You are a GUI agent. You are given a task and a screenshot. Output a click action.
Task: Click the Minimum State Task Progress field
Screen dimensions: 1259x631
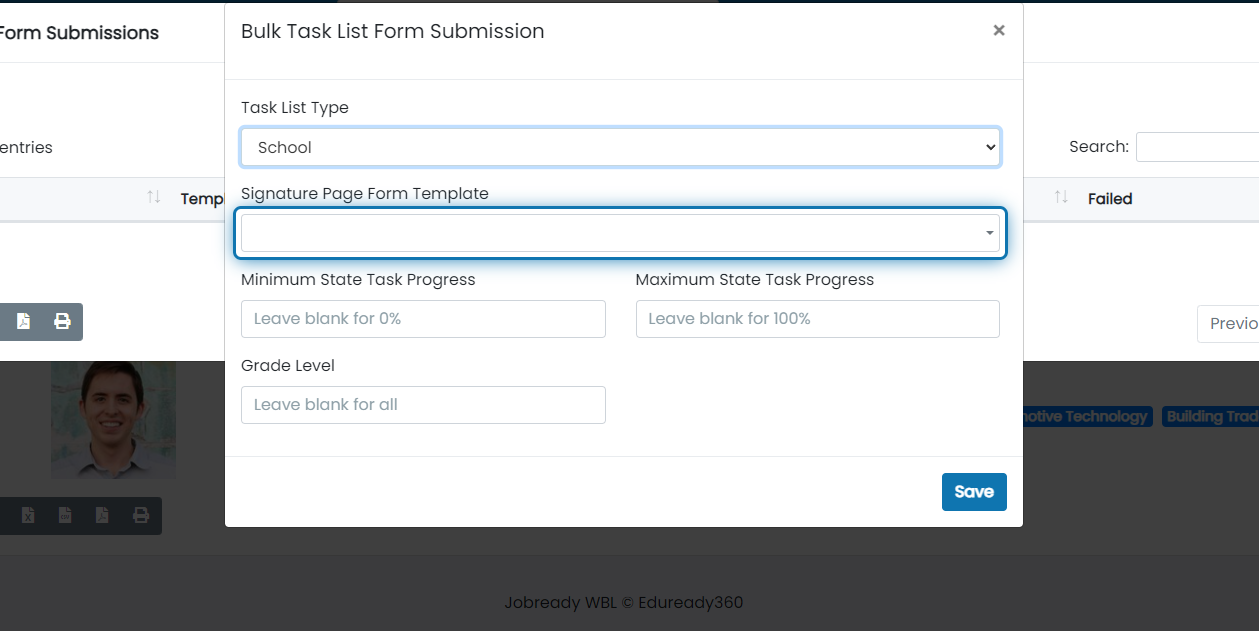click(x=423, y=319)
